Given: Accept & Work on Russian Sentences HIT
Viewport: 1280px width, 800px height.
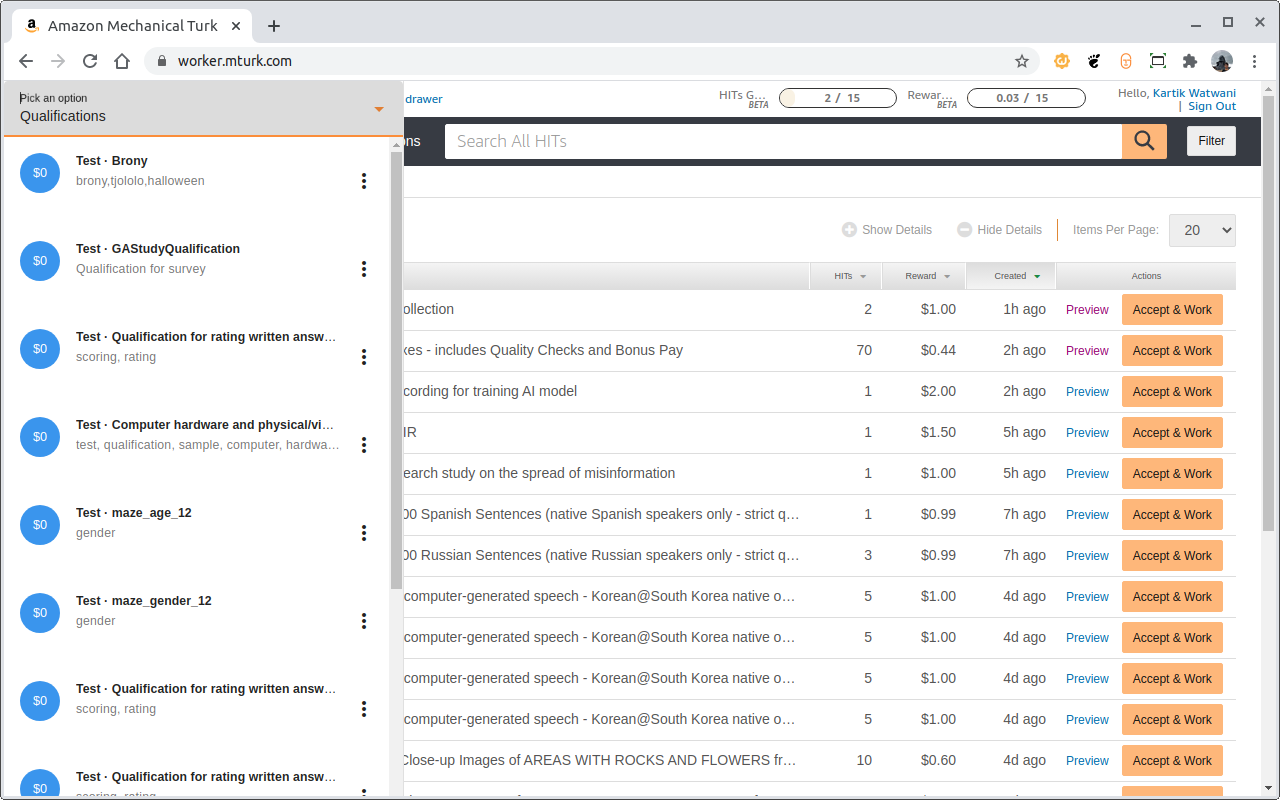Looking at the screenshot, I should [1172, 556].
